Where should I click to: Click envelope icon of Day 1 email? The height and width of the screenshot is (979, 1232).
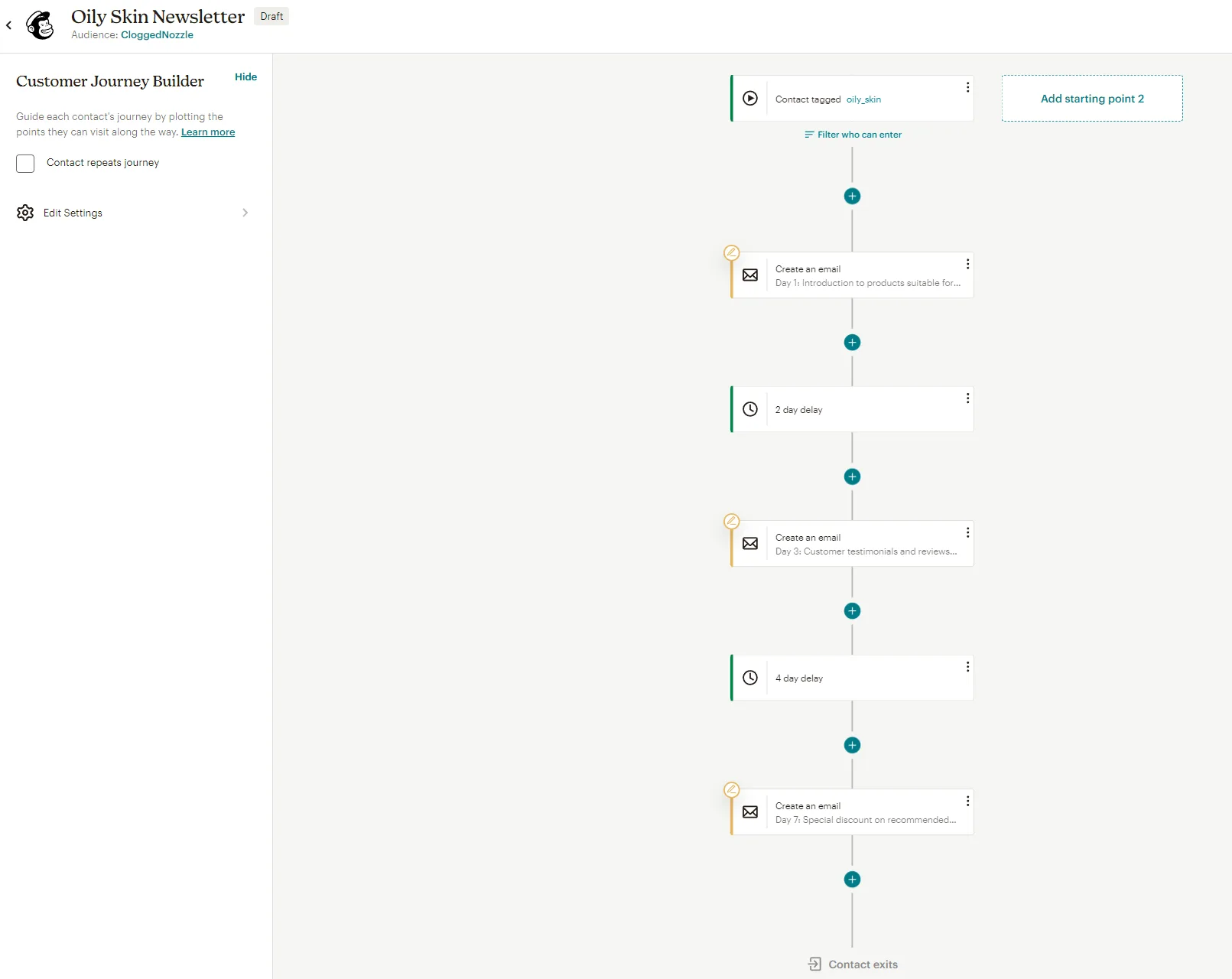tap(750, 275)
